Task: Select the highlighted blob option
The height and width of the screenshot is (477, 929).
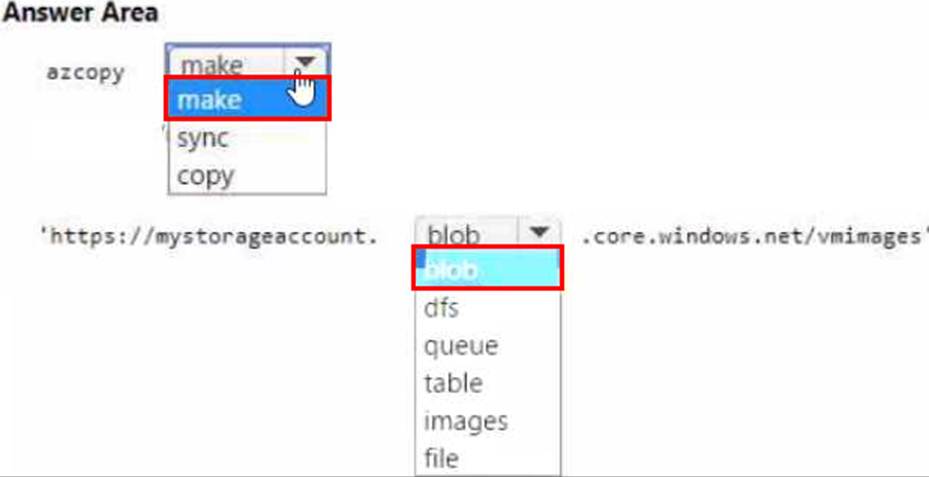Action: (x=486, y=269)
